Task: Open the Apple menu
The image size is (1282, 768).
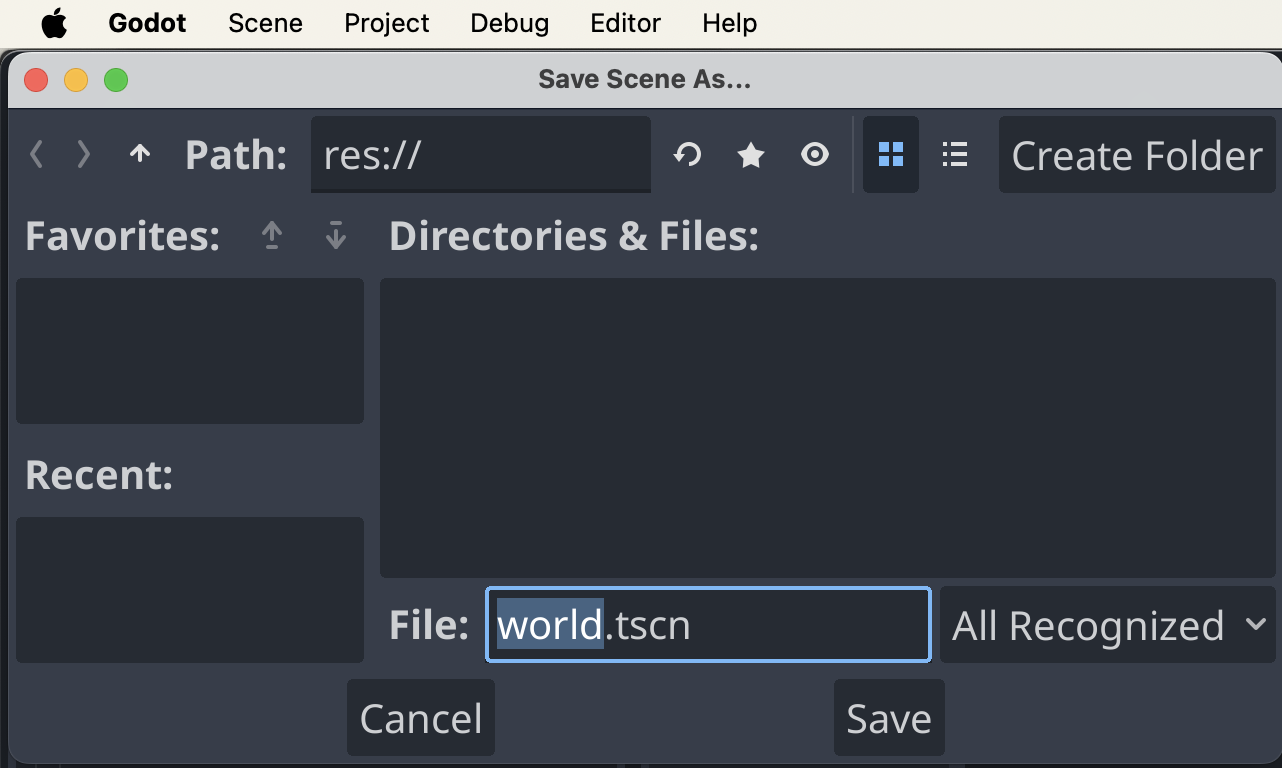Action: 54,22
